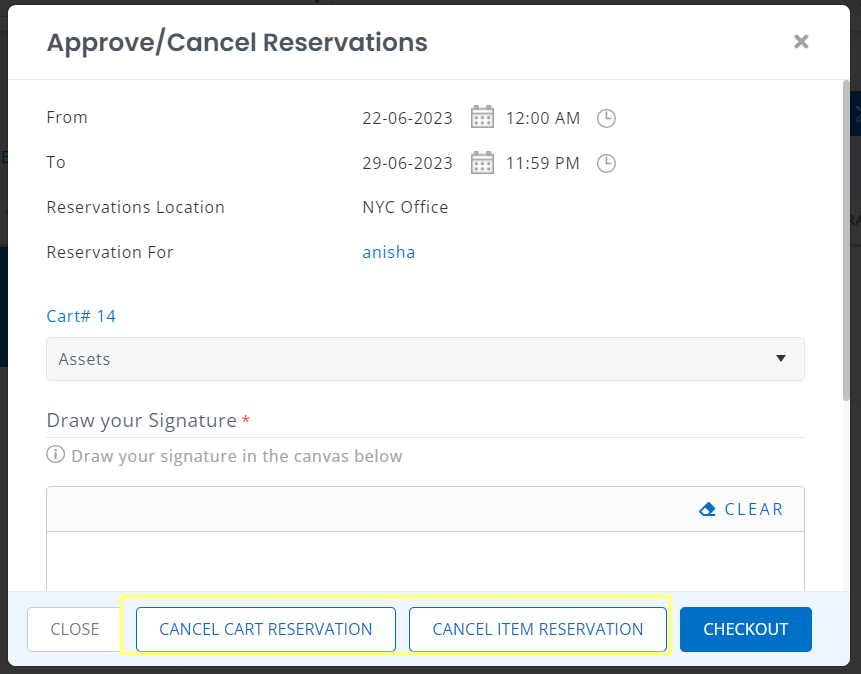
Task: Click the From date field showing 22-06-2023
Action: (407, 117)
